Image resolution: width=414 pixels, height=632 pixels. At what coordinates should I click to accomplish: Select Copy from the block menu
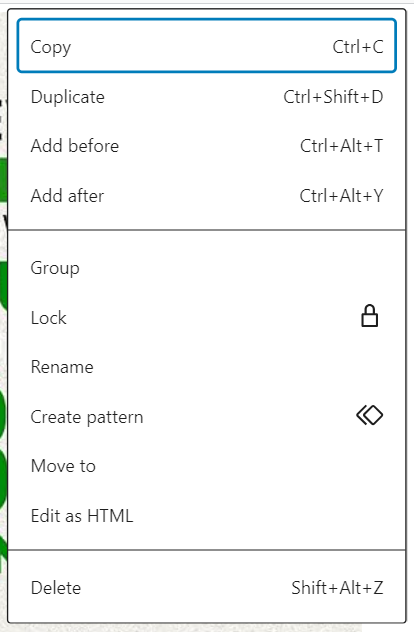[x=207, y=46]
